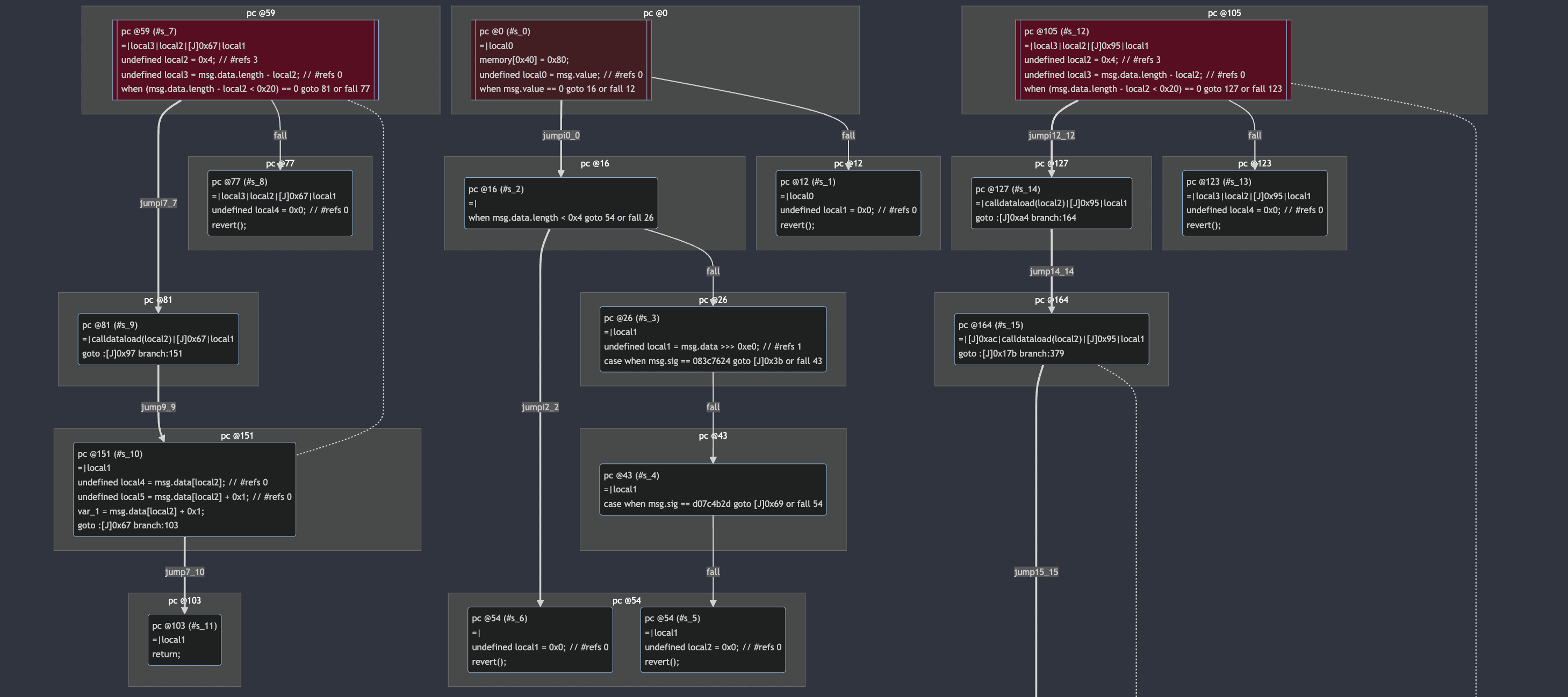Click the pc @54 (#s_6) revert node
Screen dimensions: 1568x697
click(x=540, y=640)
